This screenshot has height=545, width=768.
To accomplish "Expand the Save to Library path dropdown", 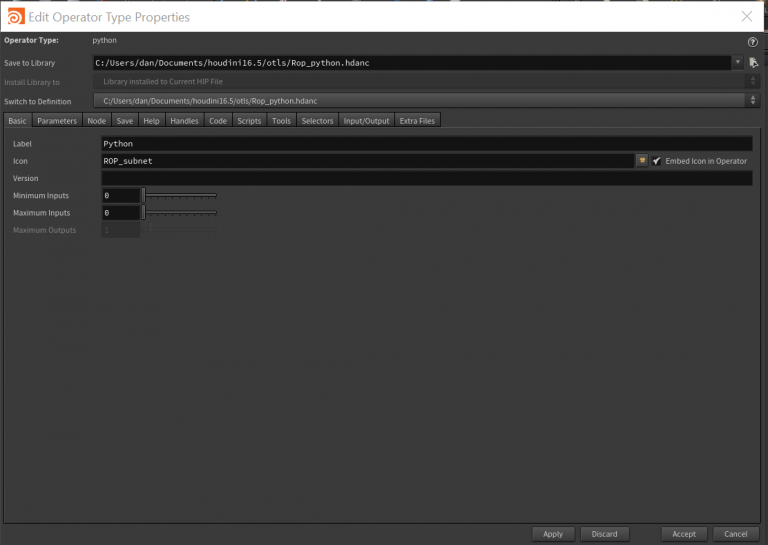I will tap(737, 63).
